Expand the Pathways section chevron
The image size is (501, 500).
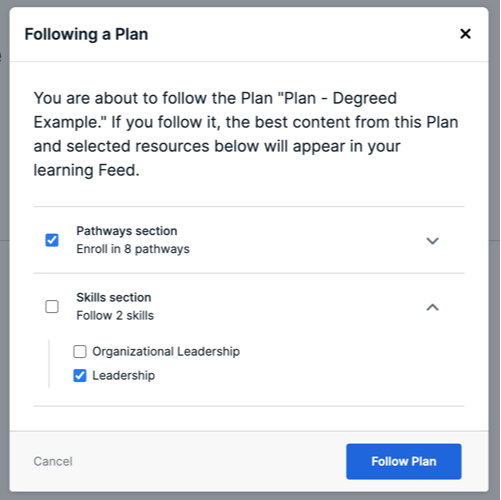point(432,240)
